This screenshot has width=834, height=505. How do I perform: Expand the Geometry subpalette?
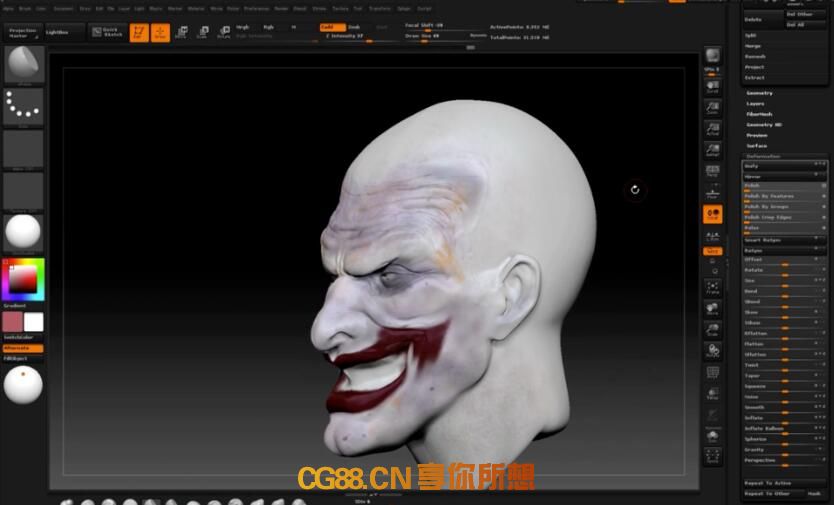(759, 93)
